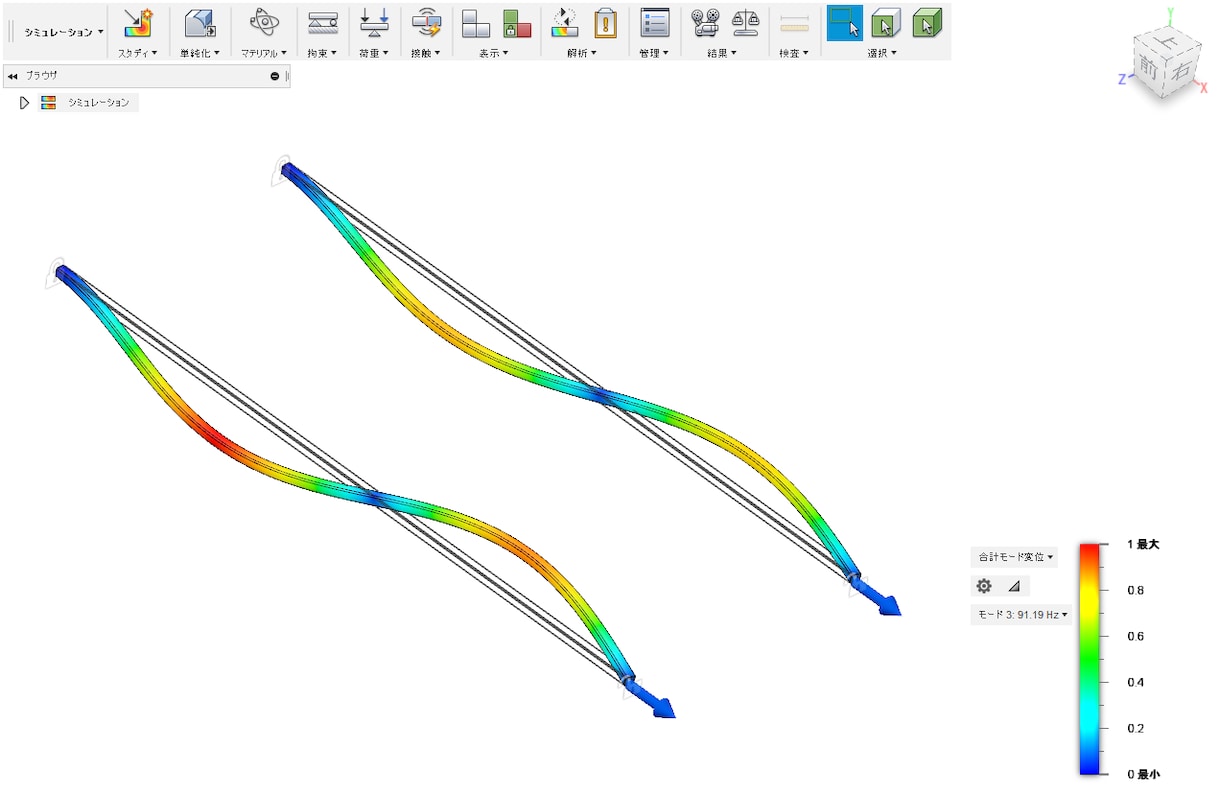Click the red X axis on ViewCube
This screenshot has height=795, width=1220.
tap(1204, 88)
